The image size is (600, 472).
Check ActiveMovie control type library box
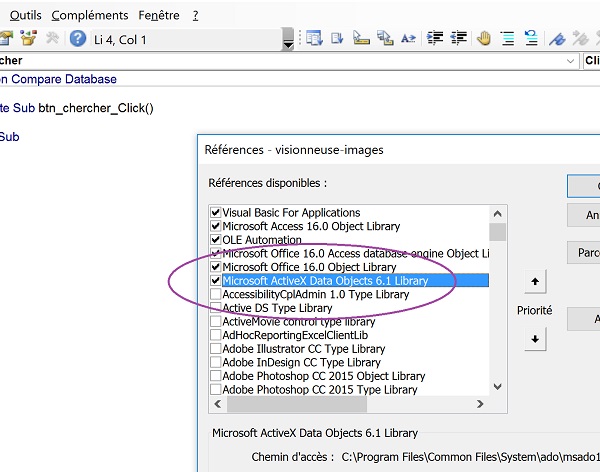pos(215,321)
